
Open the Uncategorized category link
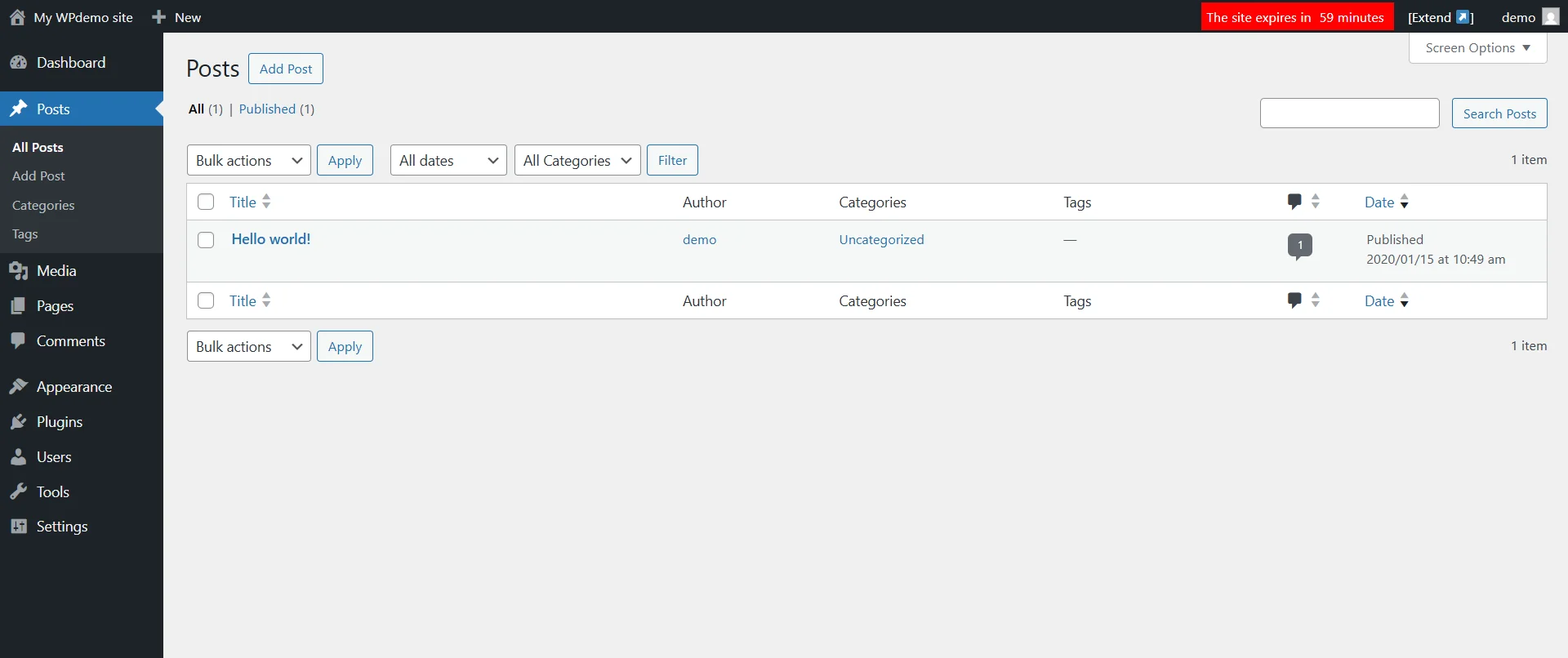pyautogui.click(x=881, y=240)
